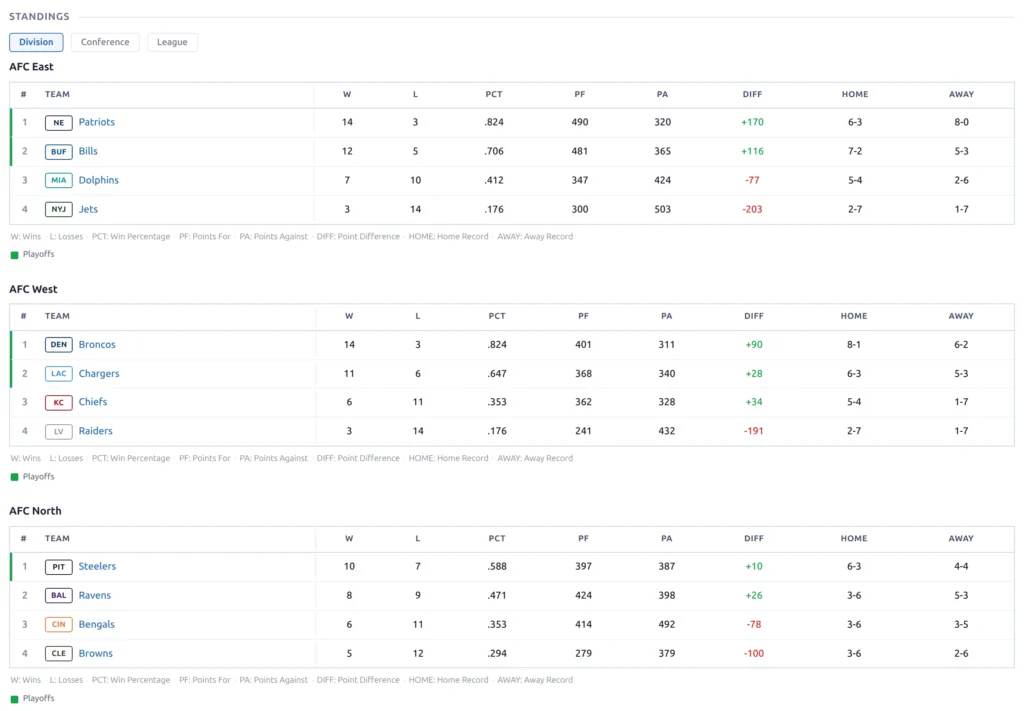The height and width of the screenshot is (711, 1024).
Task: Open the Browns team link
Action: (x=95, y=653)
